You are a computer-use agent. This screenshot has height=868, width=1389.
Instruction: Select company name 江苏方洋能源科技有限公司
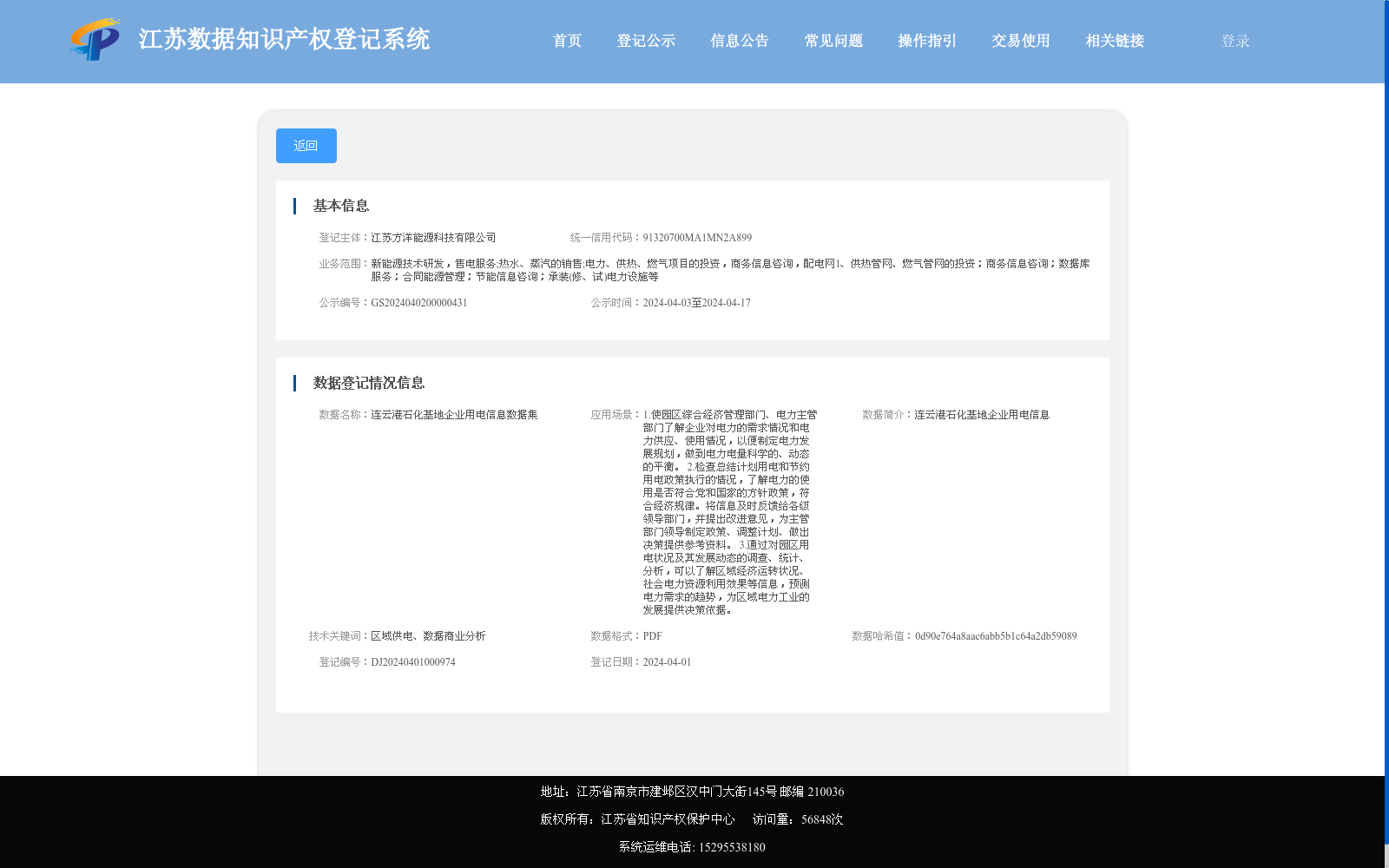click(x=433, y=238)
